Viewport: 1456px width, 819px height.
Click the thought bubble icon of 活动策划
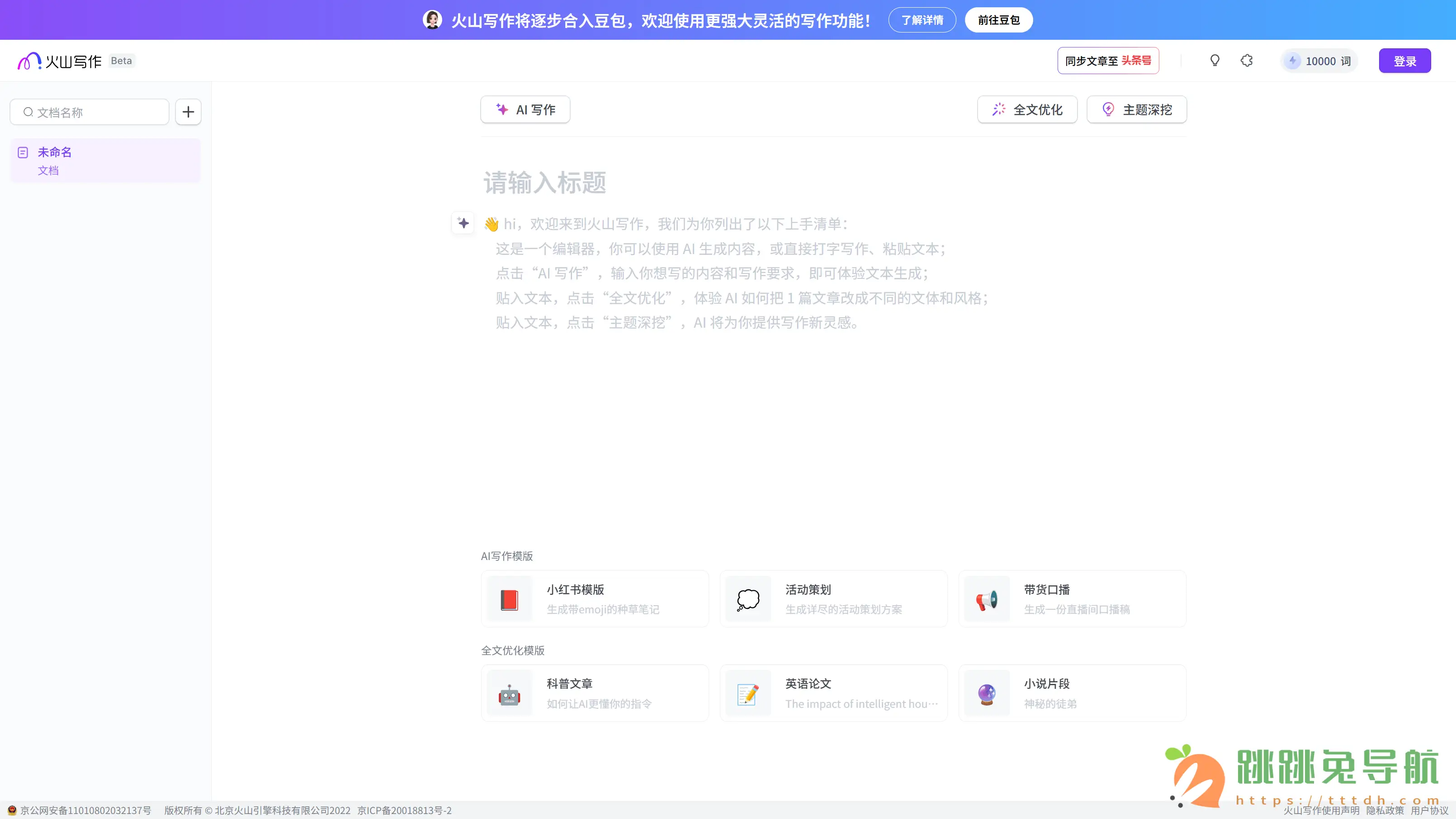748,599
